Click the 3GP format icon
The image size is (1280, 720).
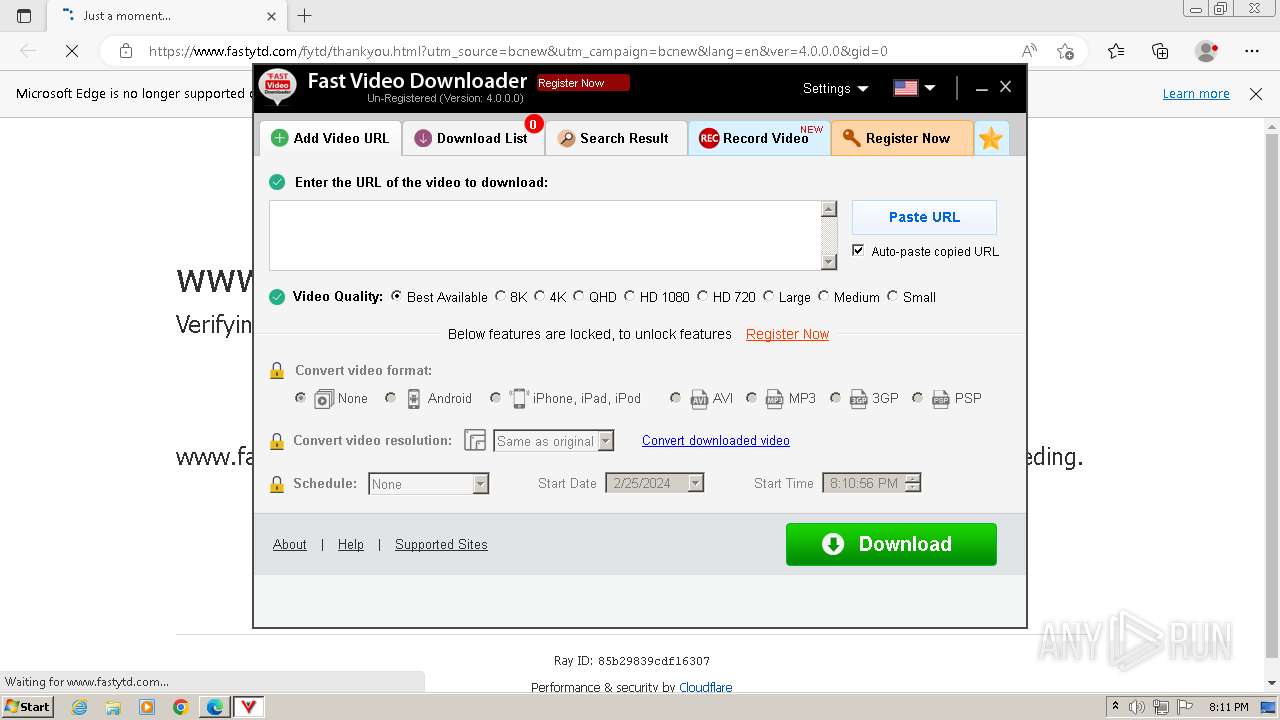click(x=858, y=399)
